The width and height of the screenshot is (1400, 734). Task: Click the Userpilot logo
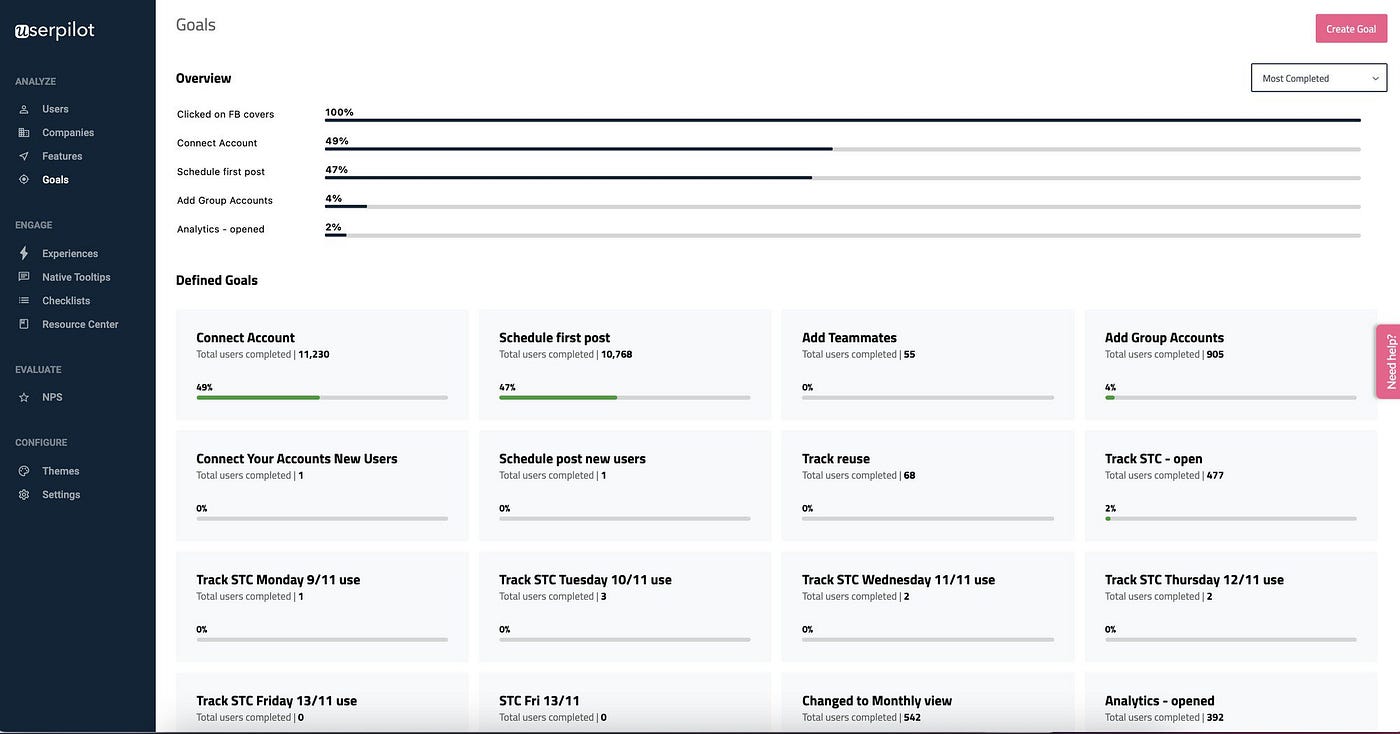click(x=55, y=30)
